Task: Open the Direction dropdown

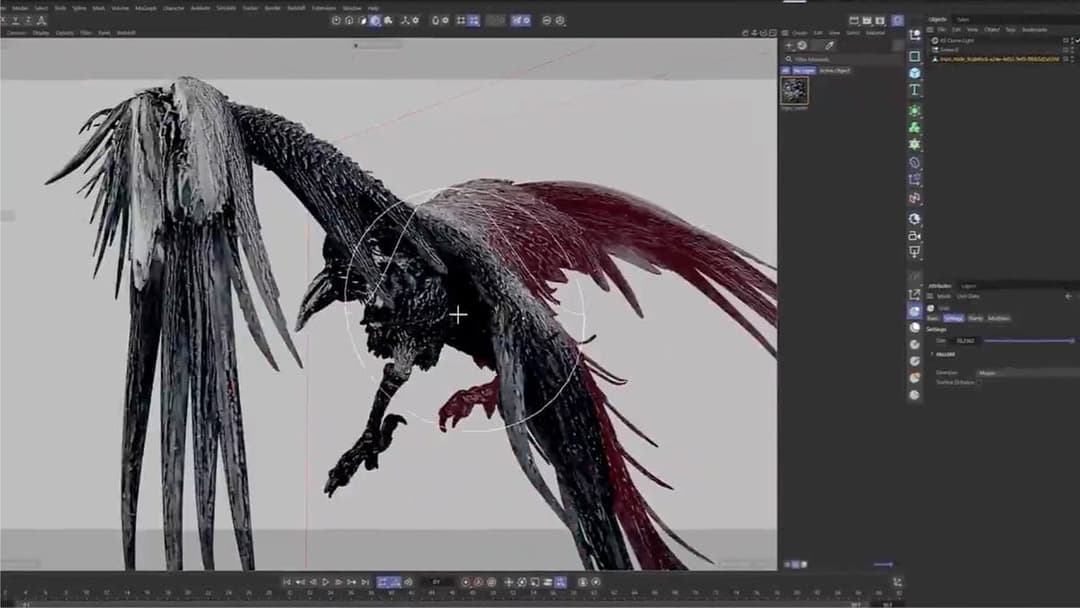Action: 1026,373
